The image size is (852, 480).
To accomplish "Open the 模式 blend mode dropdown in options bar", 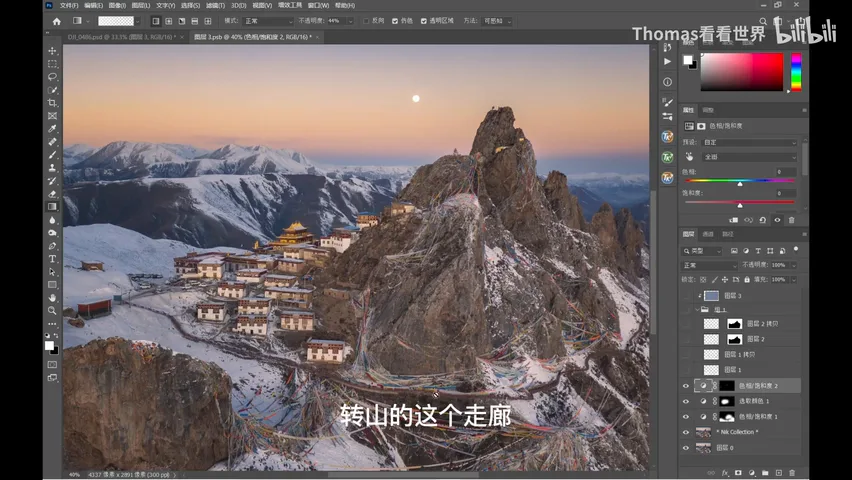I will [268, 21].
